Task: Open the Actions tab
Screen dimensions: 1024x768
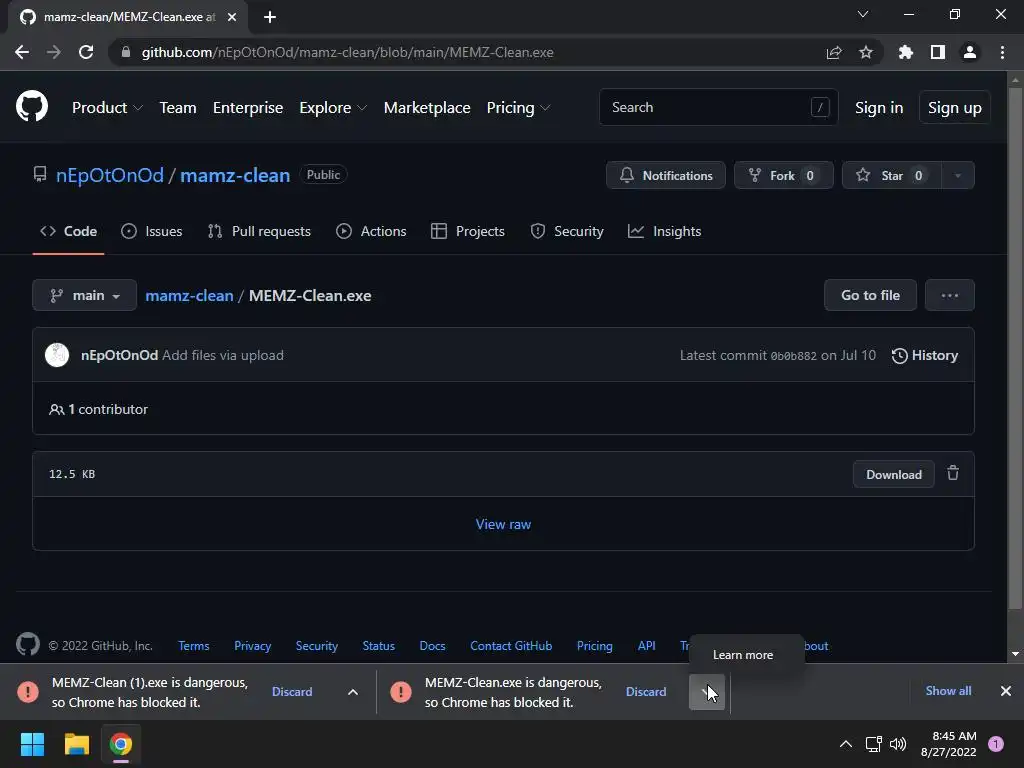Action: tap(371, 231)
